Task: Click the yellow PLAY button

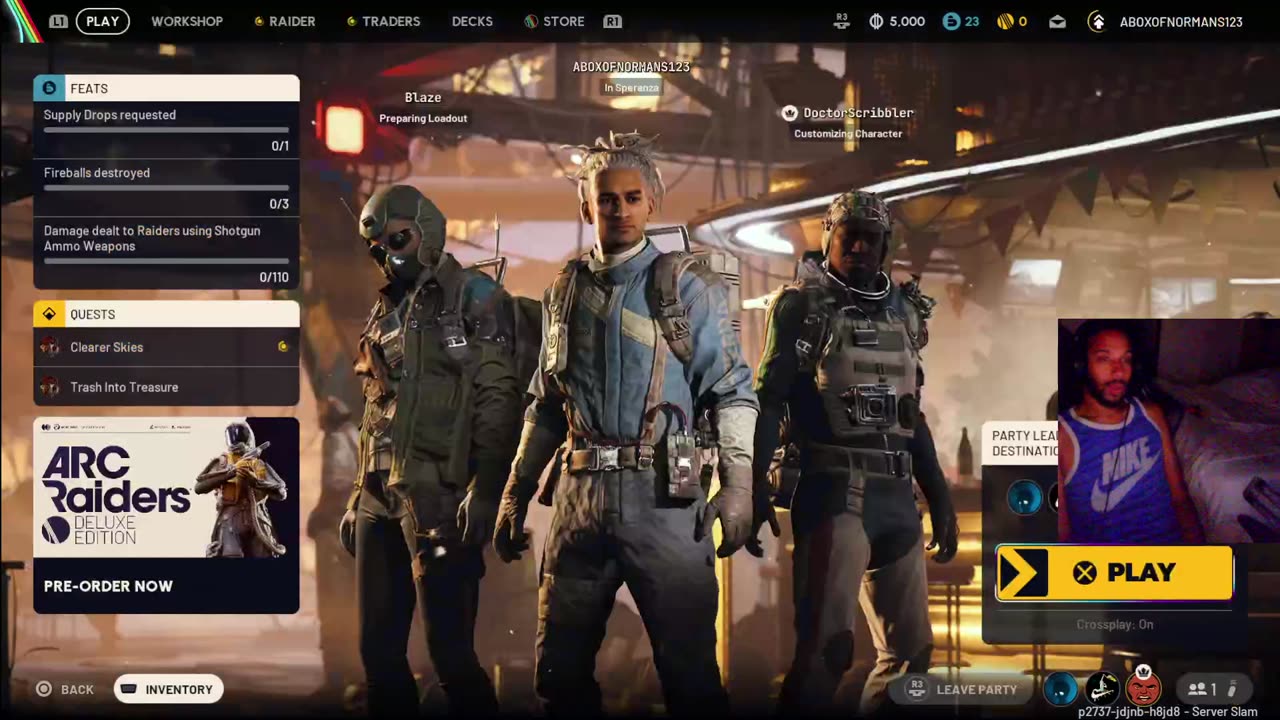Action: click(1114, 572)
